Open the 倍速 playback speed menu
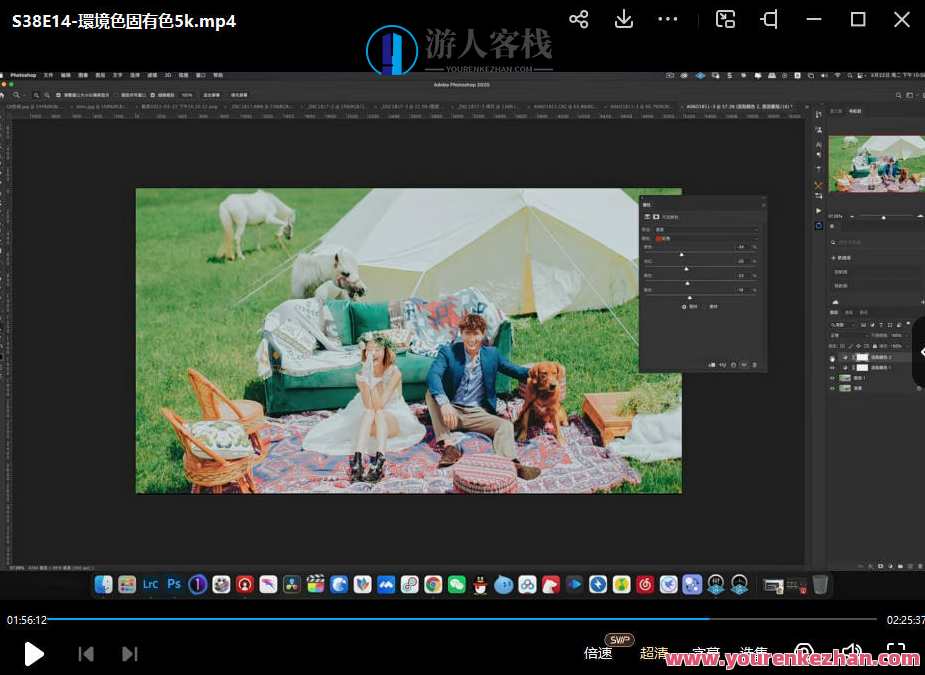 [x=598, y=653]
